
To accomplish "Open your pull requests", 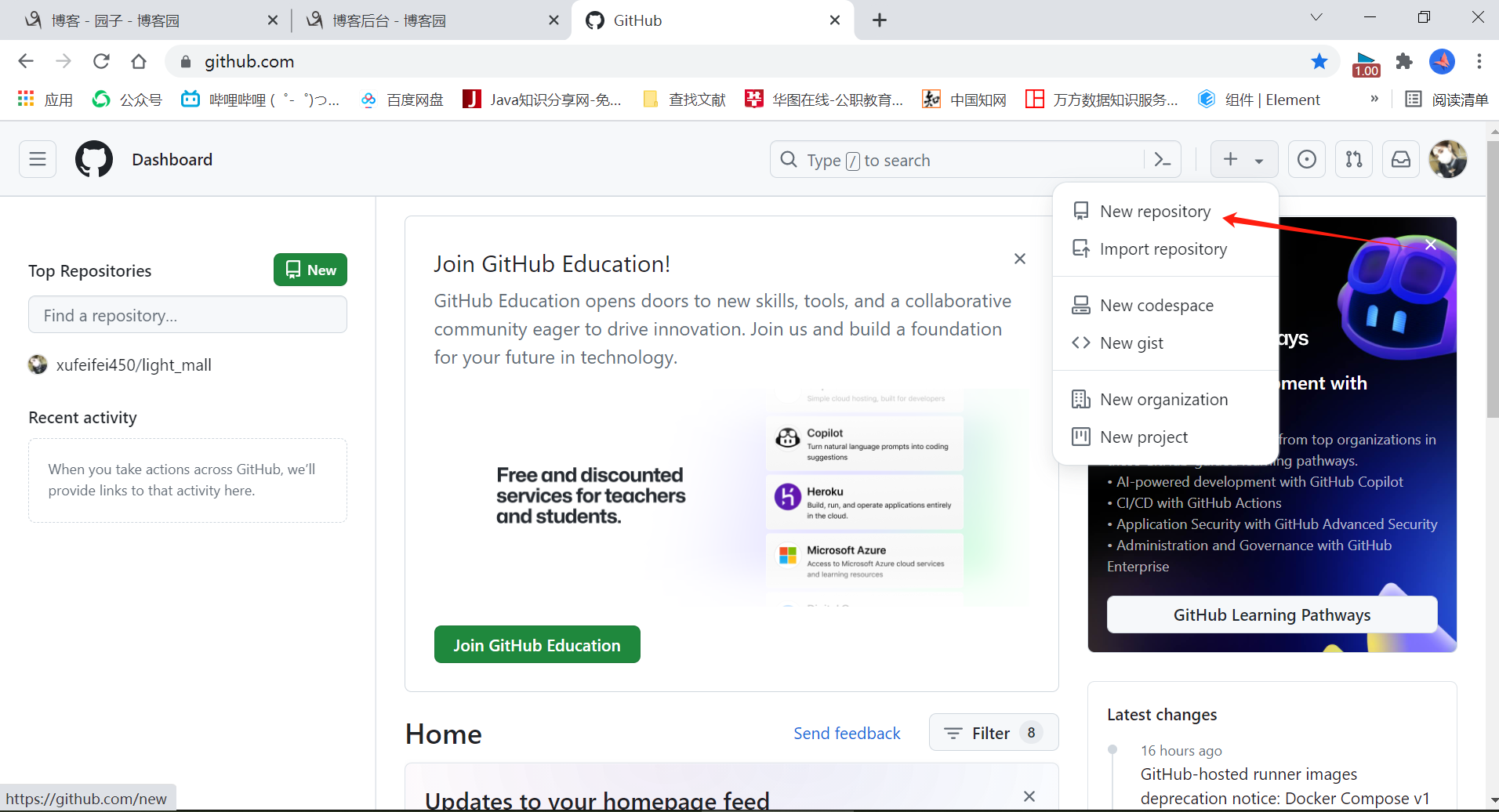I will click(1354, 159).
